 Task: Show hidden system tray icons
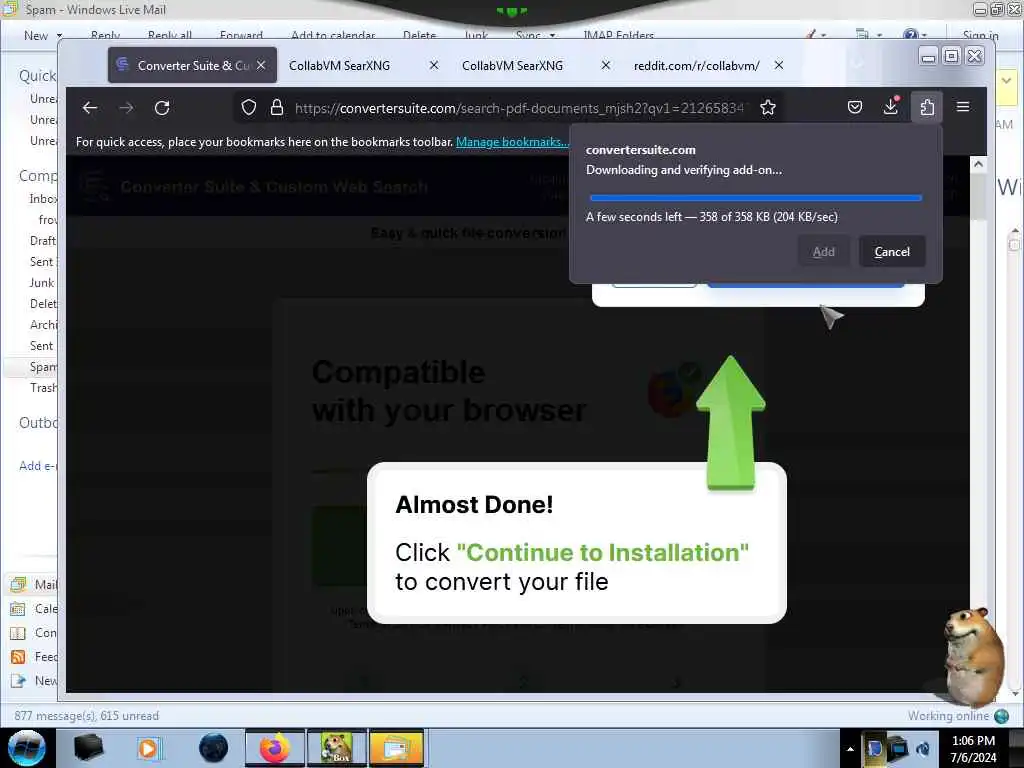click(850, 749)
